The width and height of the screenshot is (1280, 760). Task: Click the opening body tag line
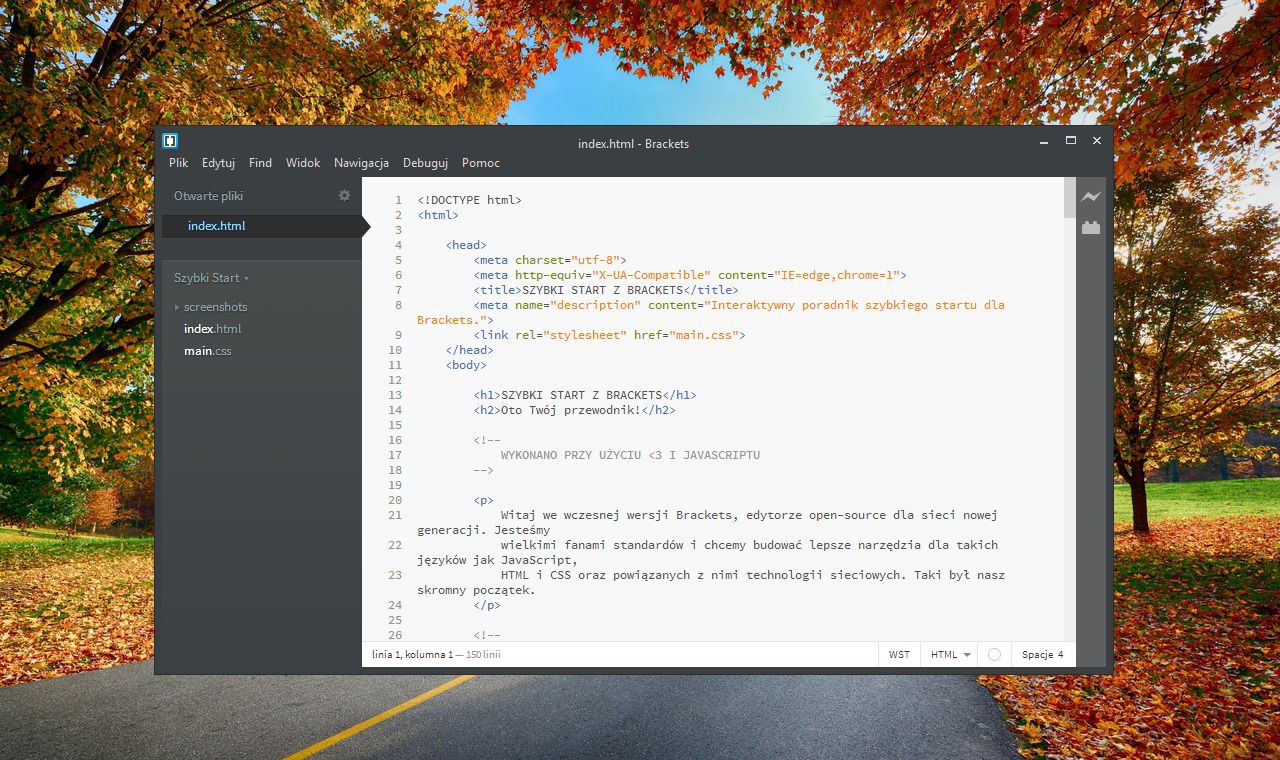point(466,365)
